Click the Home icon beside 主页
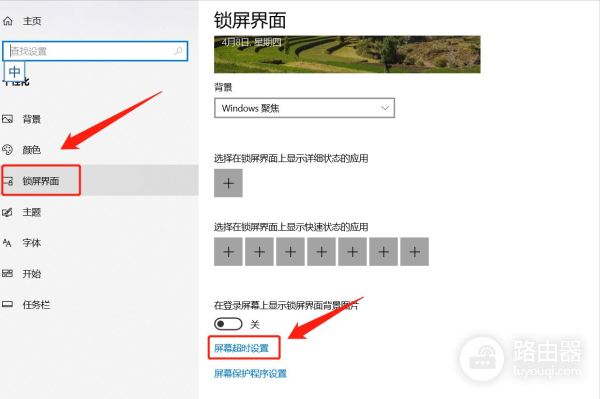 point(8,21)
